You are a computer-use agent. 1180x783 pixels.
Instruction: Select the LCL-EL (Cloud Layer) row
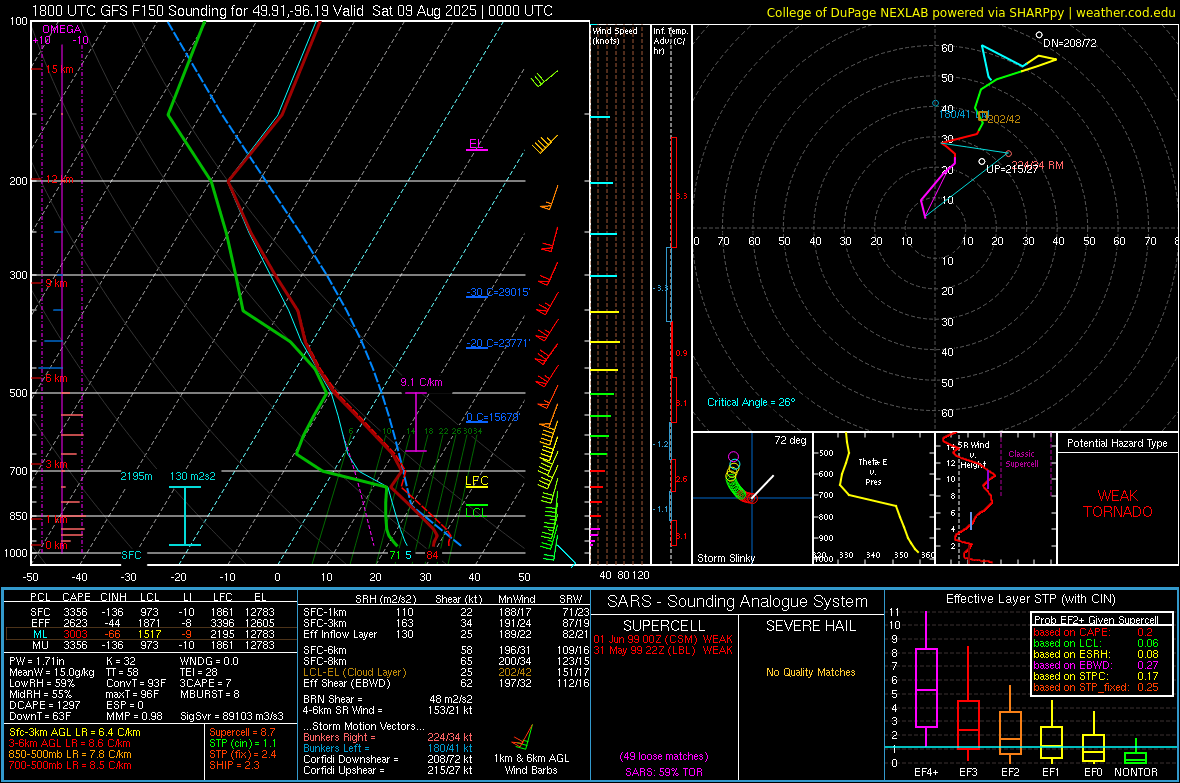pos(446,672)
